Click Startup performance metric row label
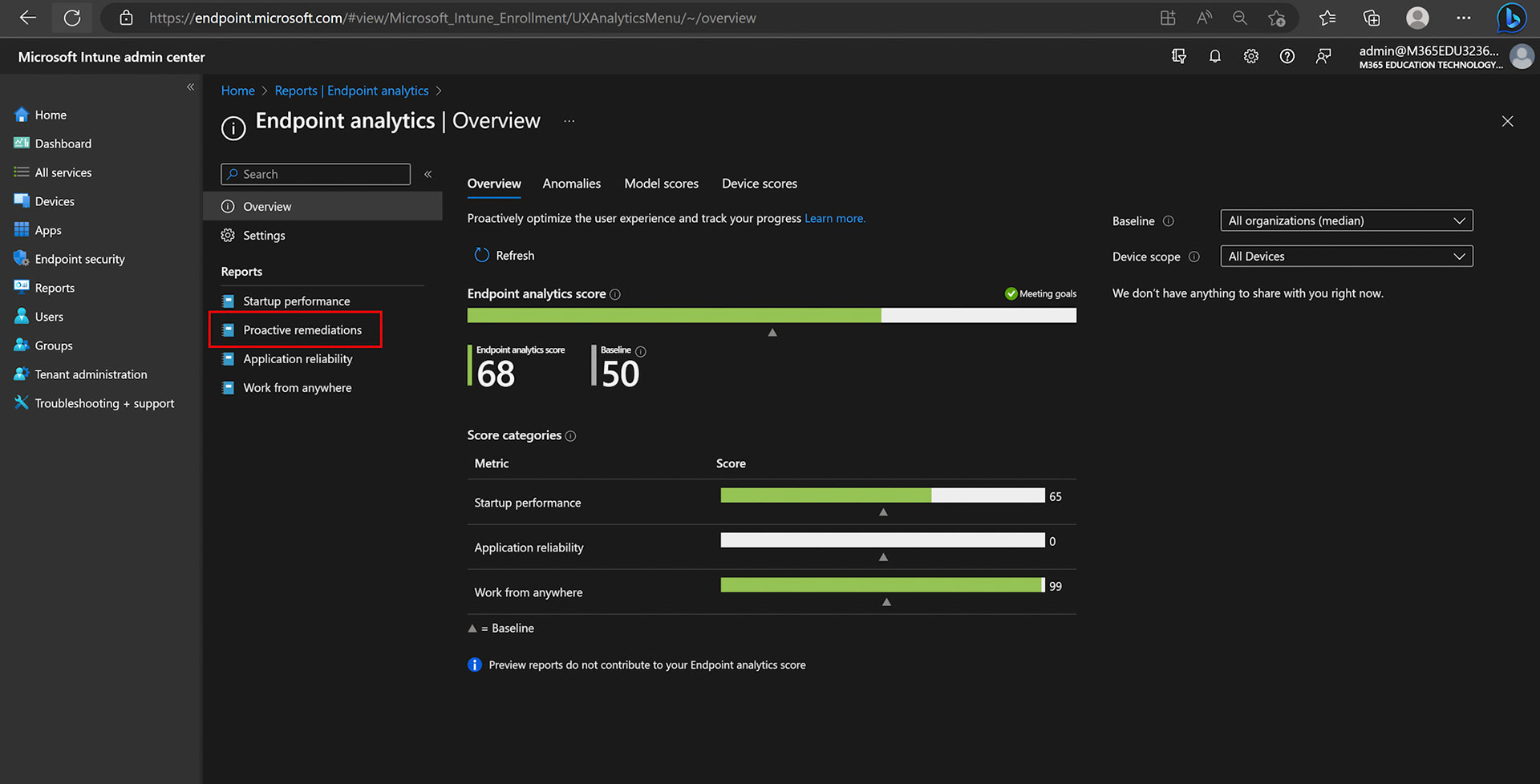The image size is (1540, 784). pos(528,503)
